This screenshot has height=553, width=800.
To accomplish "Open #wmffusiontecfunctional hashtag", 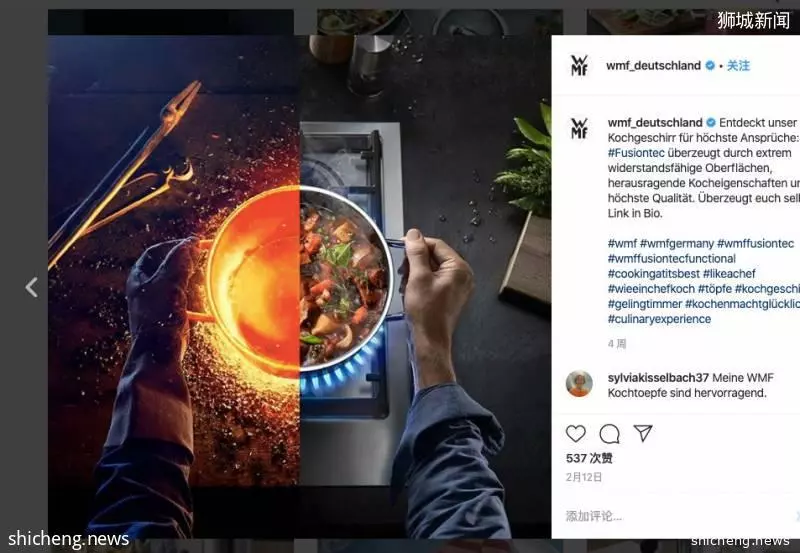I will 671,258.
